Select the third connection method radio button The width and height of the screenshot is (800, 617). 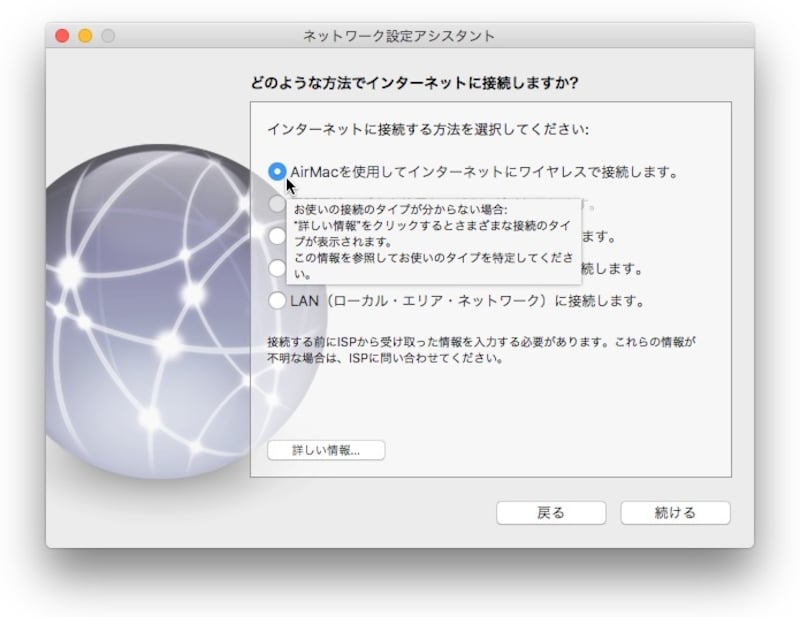(275, 235)
